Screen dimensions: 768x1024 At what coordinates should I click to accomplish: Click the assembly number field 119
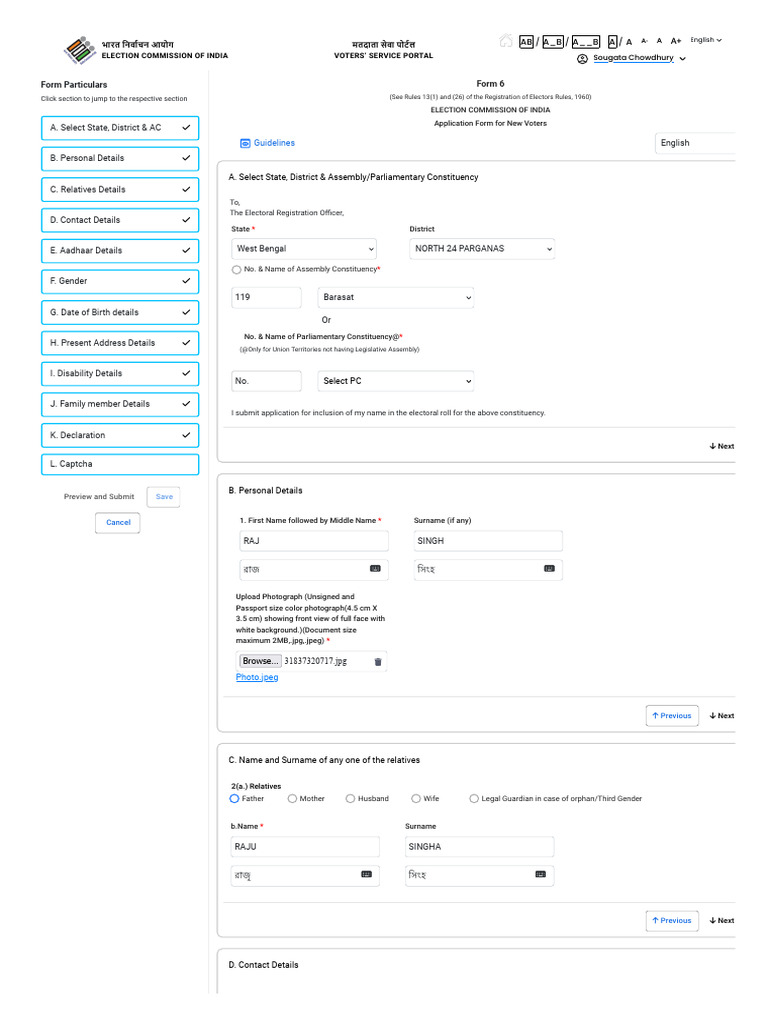click(266, 297)
